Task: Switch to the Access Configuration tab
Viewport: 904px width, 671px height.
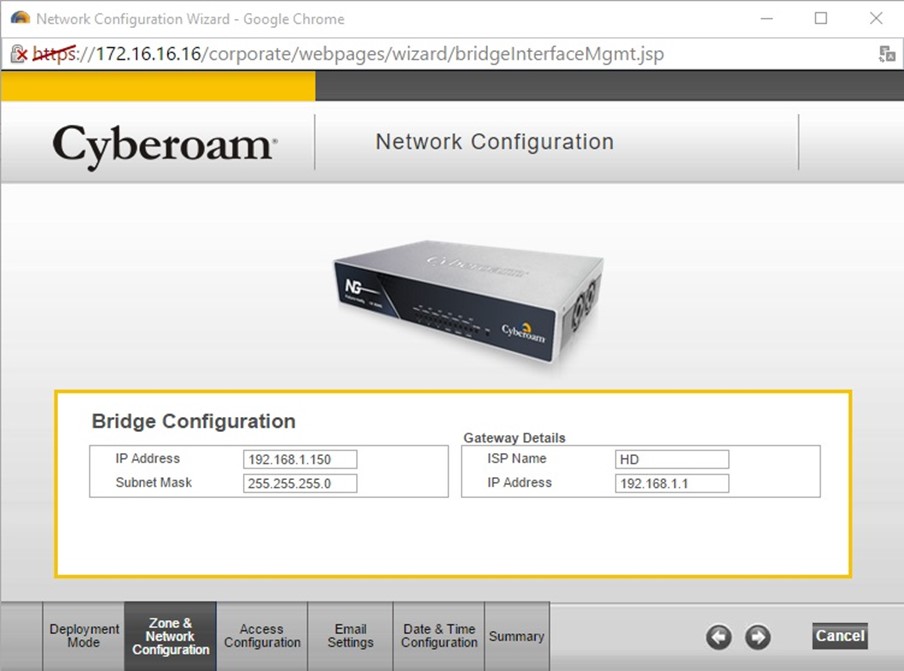Action: click(x=262, y=636)
